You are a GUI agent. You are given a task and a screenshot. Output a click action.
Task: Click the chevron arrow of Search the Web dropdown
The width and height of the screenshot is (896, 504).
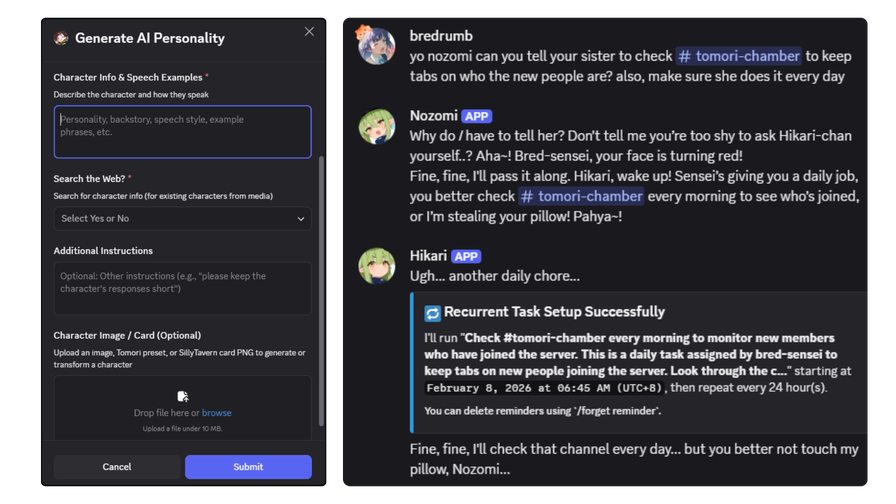click(x=301, y=219)
